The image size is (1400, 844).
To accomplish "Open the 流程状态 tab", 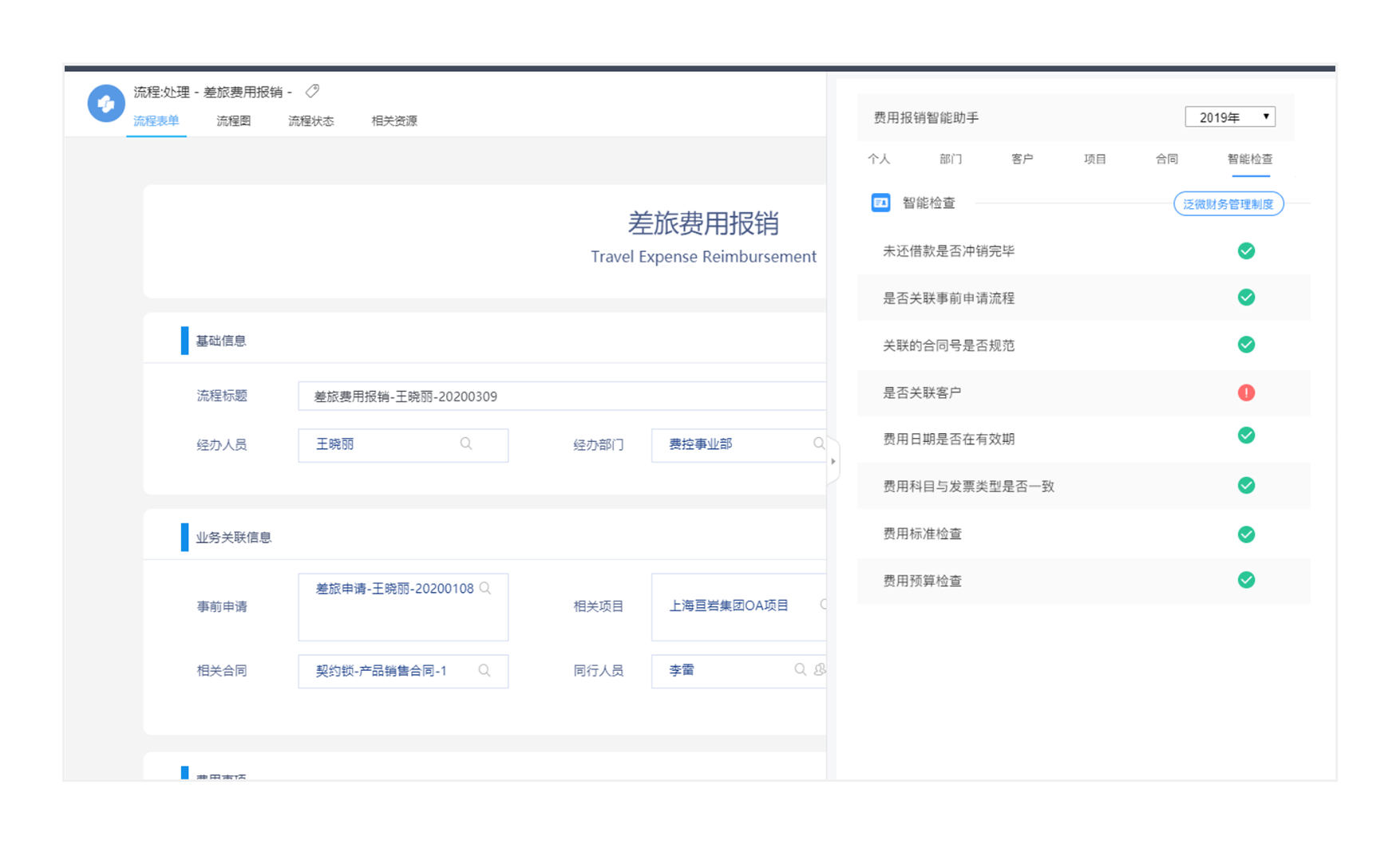I will 310,121.
